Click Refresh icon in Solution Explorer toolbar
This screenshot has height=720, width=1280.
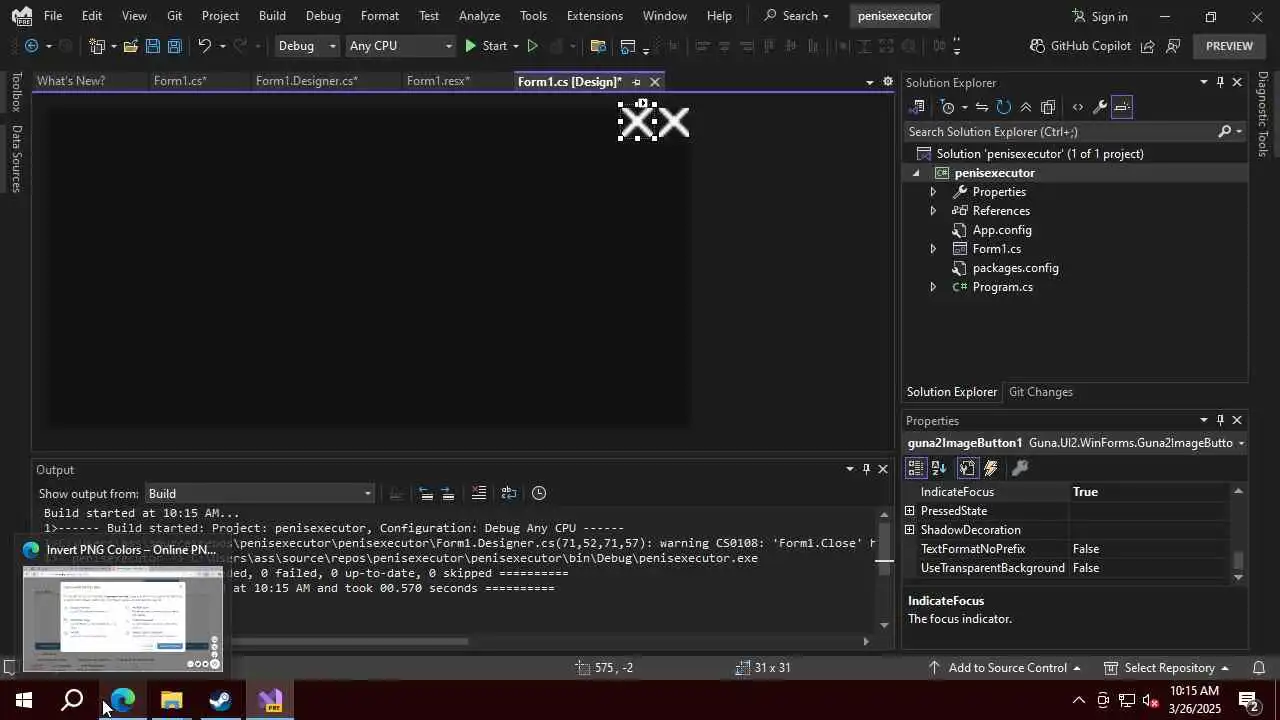pyautogui.click(x=1003, y=107)
